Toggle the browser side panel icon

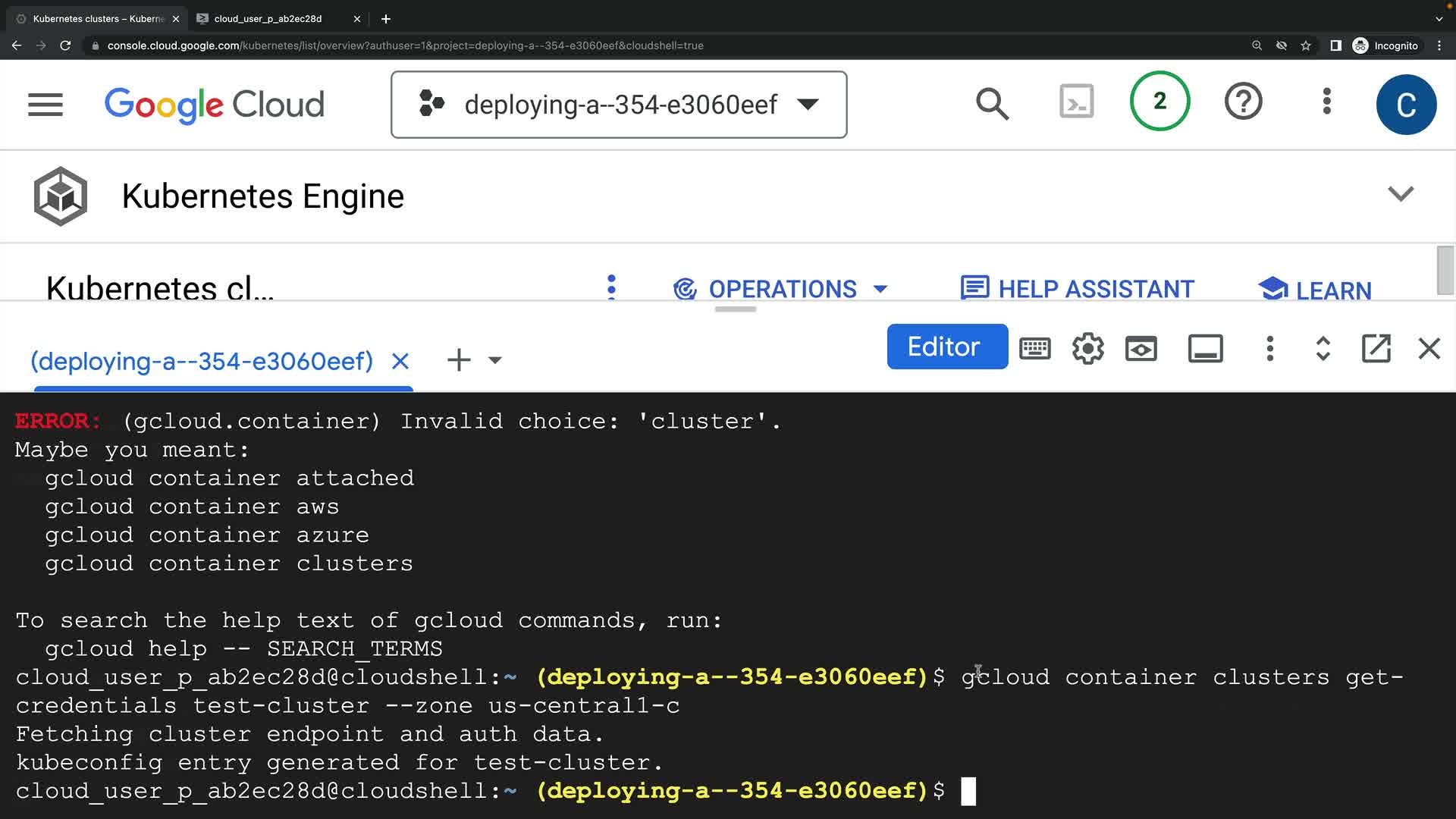click(x=1335, y=45)
